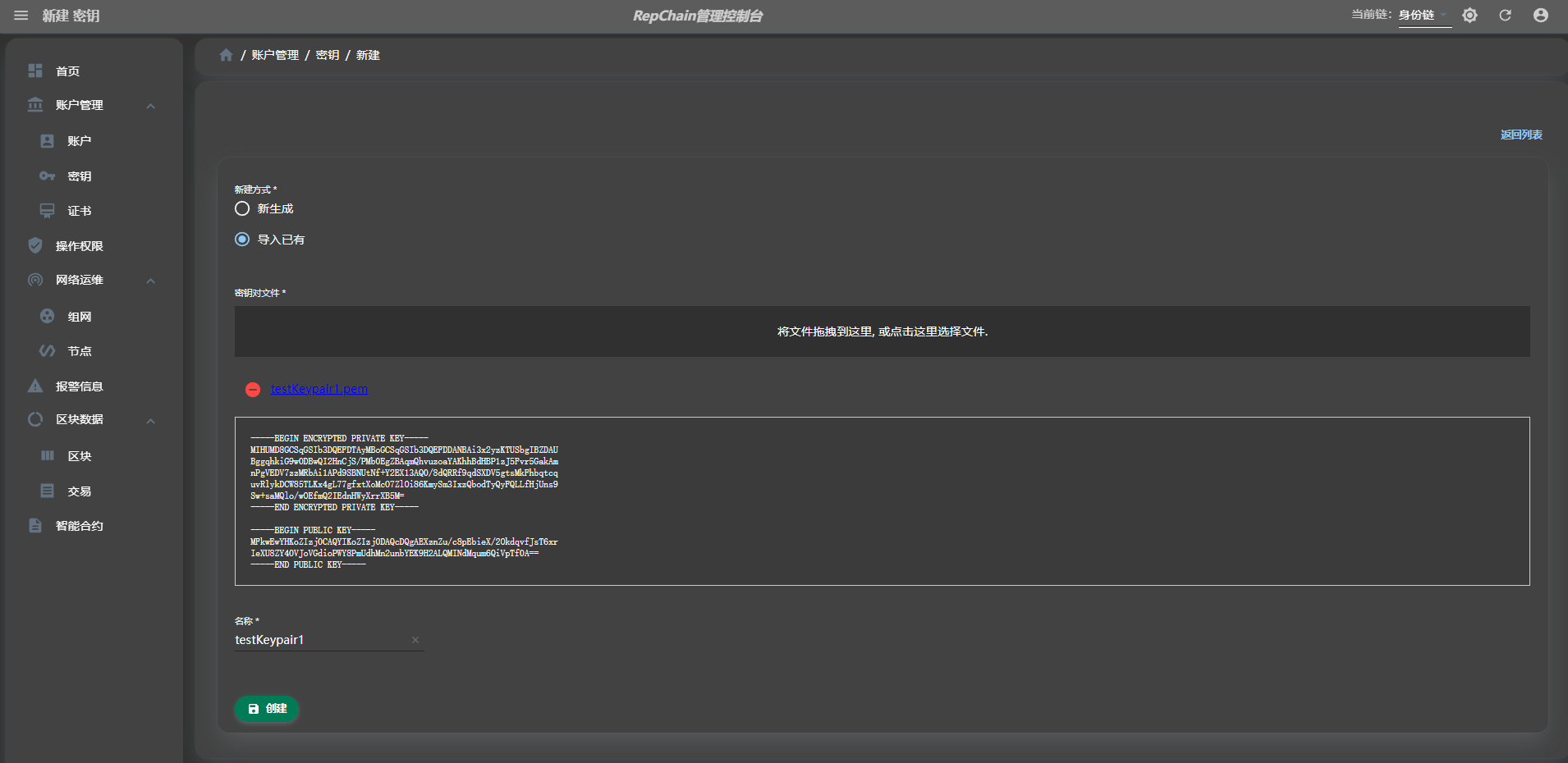
Task: Click the 区块 columns icon
Action: pos(48,455)
